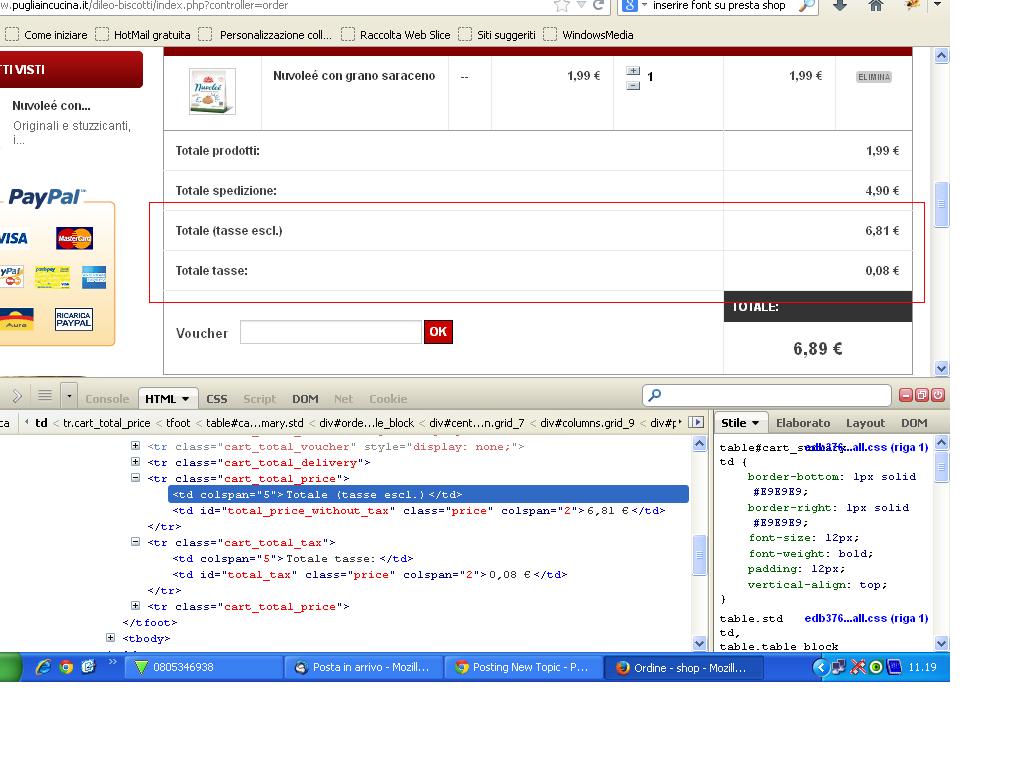Minimize the Firebug panel
The height and width of the screenshot is (768, 1024).
[x=906, y=395]
